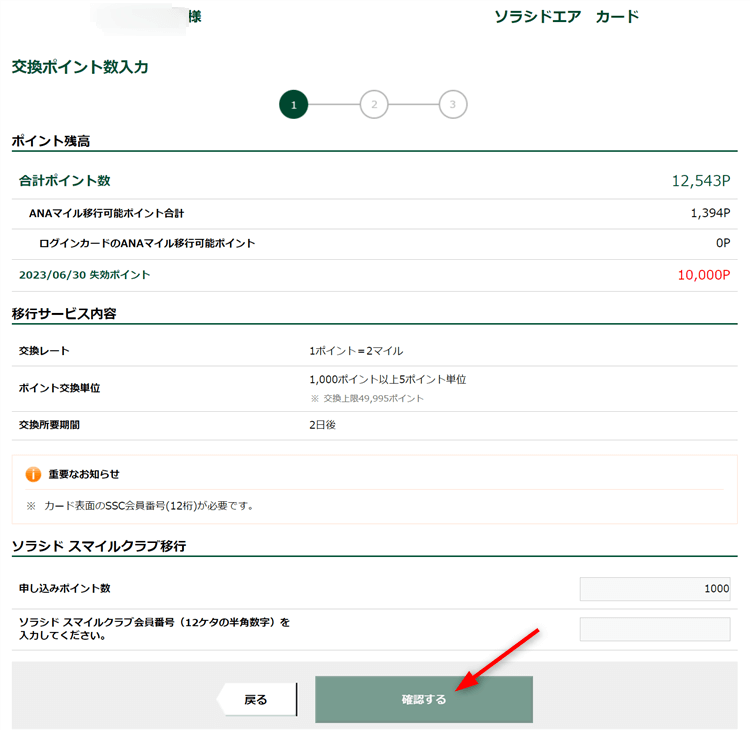Click the ソラシドエア カード header text
The width and height of the screenshot is (750, 730).
pyautogui.click(x=566, y=17)
